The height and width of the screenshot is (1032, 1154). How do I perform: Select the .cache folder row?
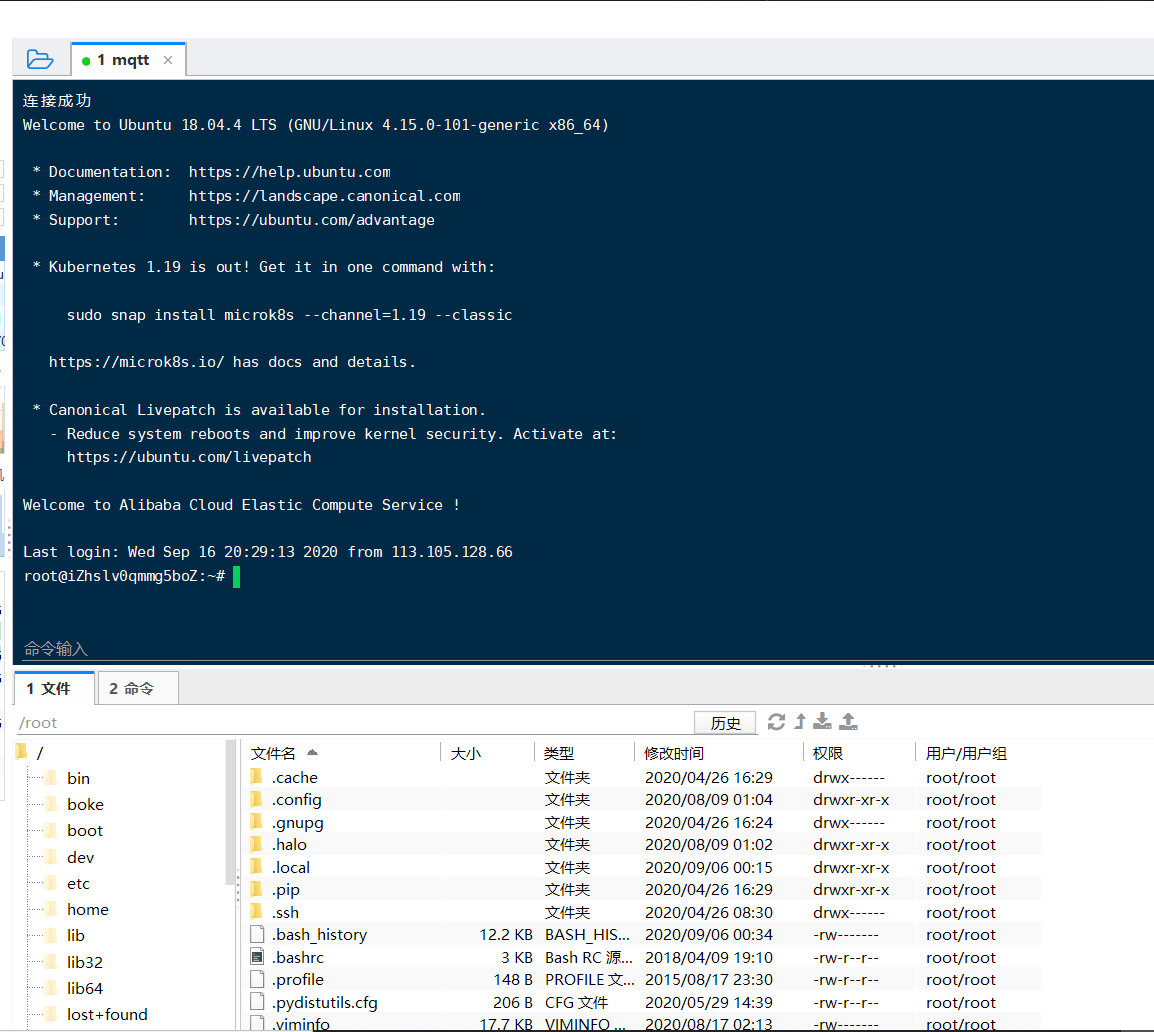pos(643,777)
